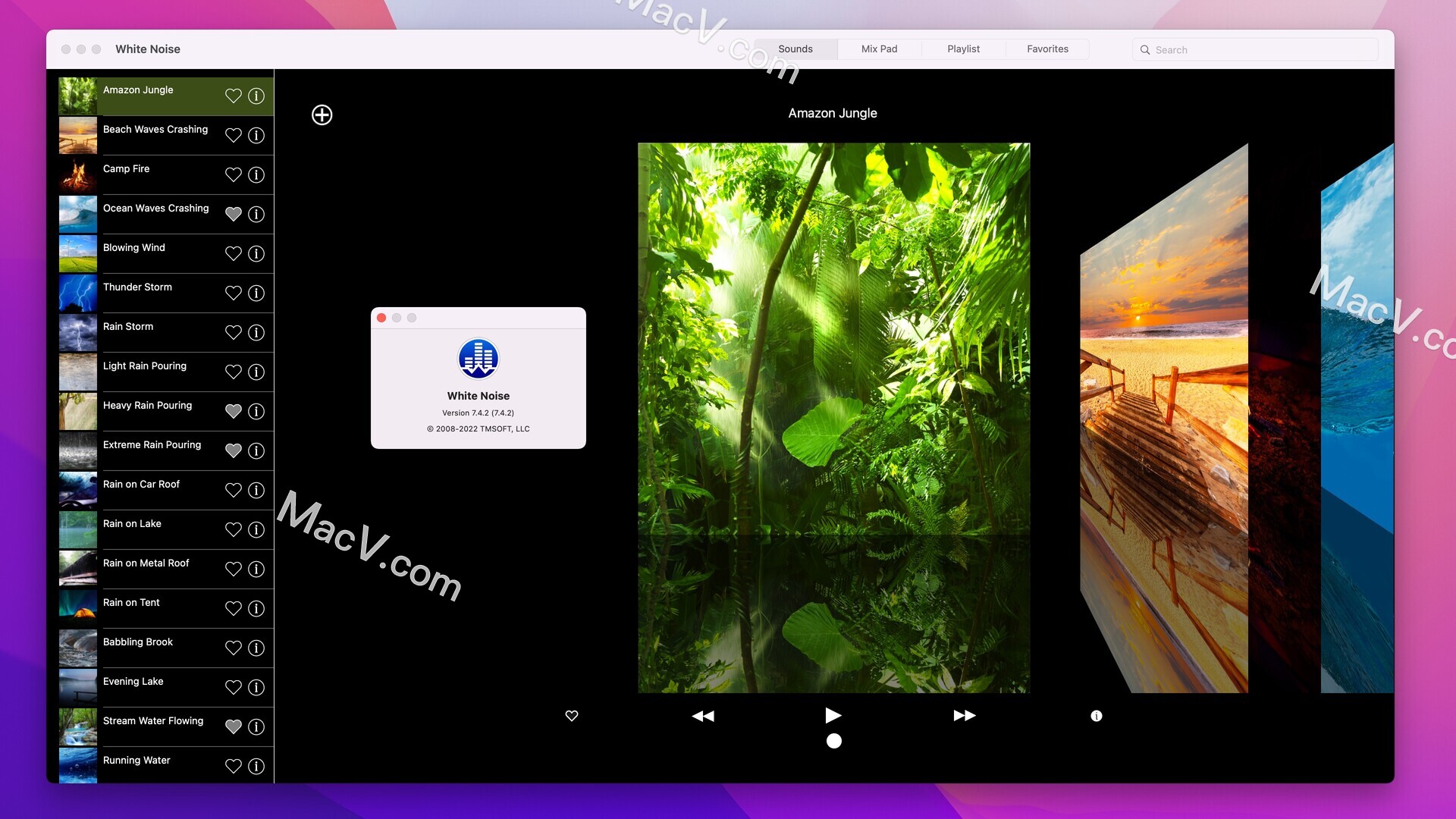Choose Rain on Car Roof sound
Screen dimensions: 1456x819
point(166,491)
